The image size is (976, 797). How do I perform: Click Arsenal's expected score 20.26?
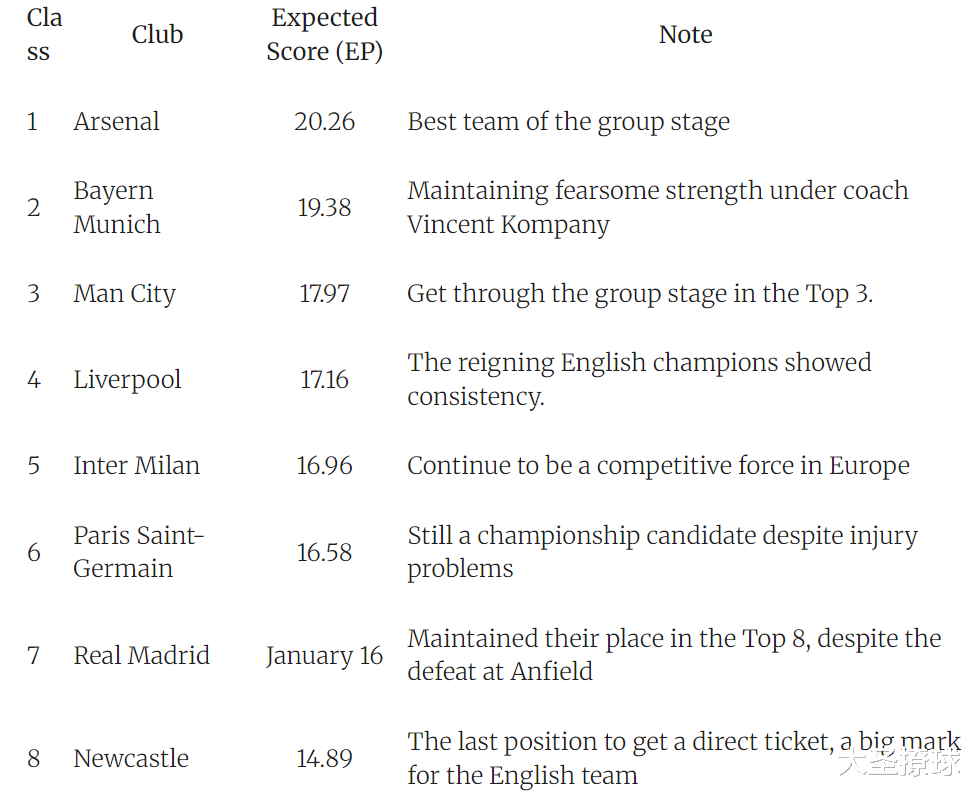tap(324, 122)
